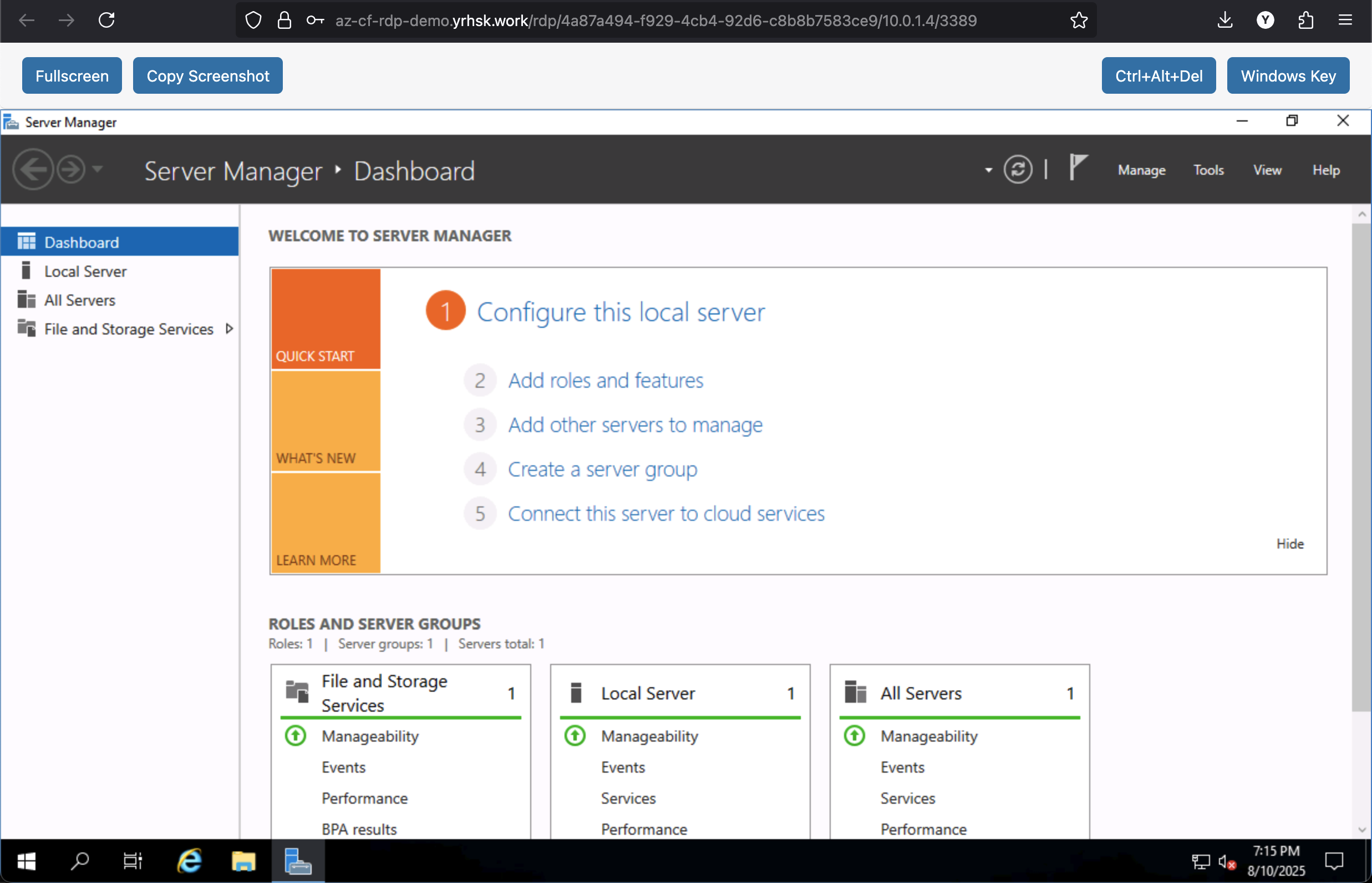Open dropdown arrow left of refresh icon

click(988, 170)
